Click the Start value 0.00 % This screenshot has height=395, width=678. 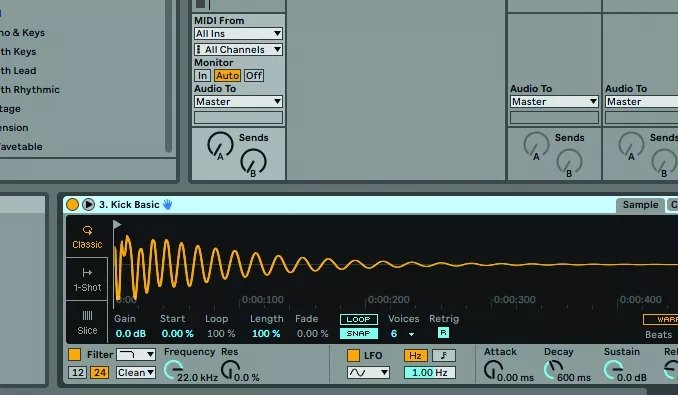tap(177, 334)
